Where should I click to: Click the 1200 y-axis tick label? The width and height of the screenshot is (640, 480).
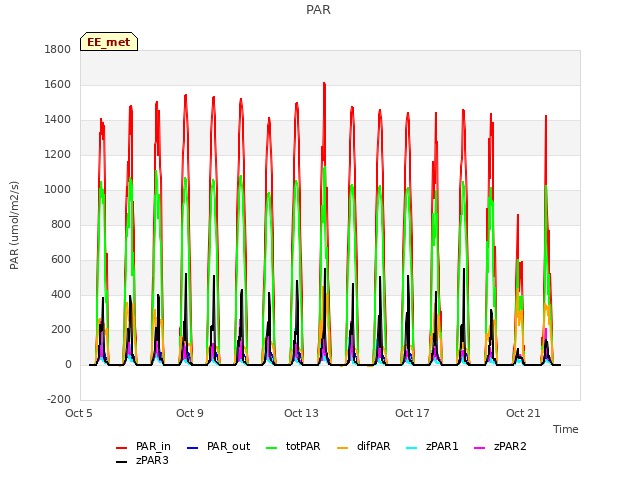click(x=58, y=155)
